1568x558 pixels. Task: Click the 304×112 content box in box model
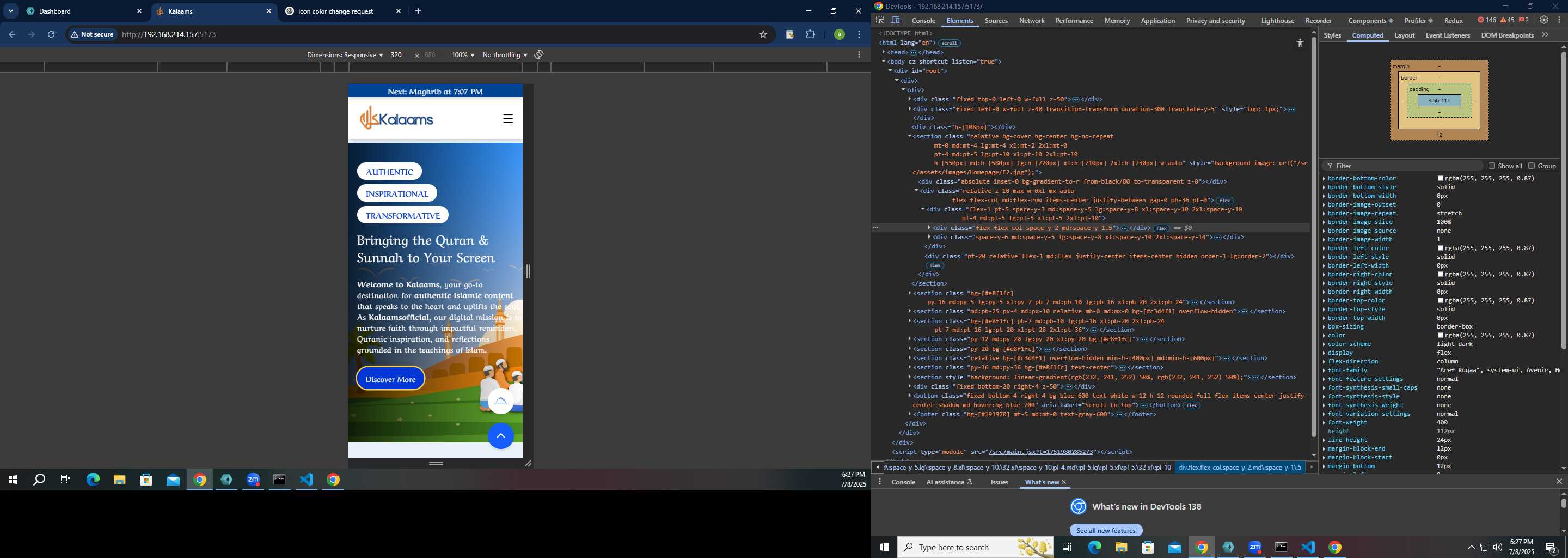point(1439,100)
